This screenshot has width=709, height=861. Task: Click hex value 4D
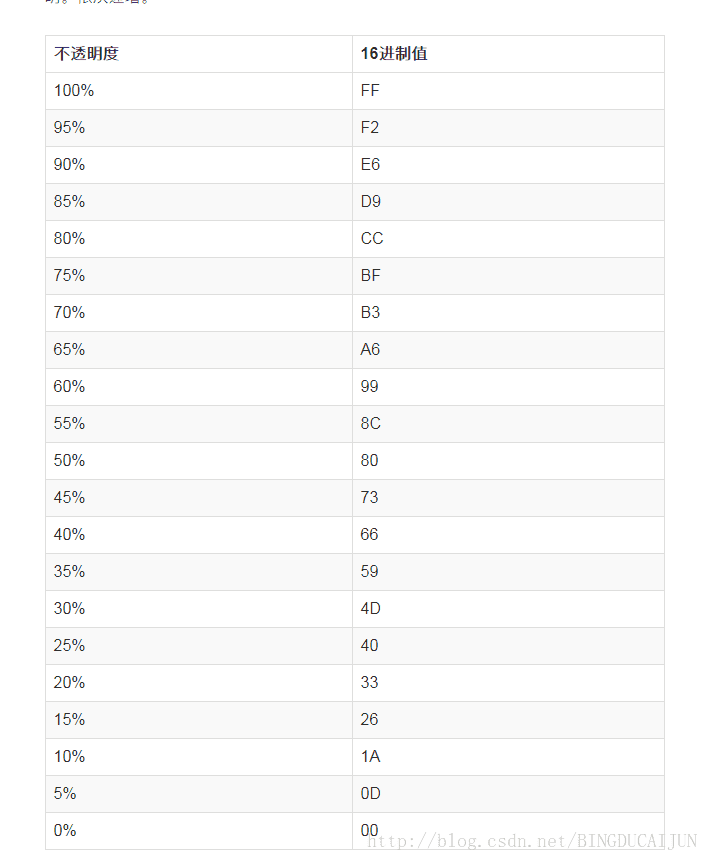point(508,609)
